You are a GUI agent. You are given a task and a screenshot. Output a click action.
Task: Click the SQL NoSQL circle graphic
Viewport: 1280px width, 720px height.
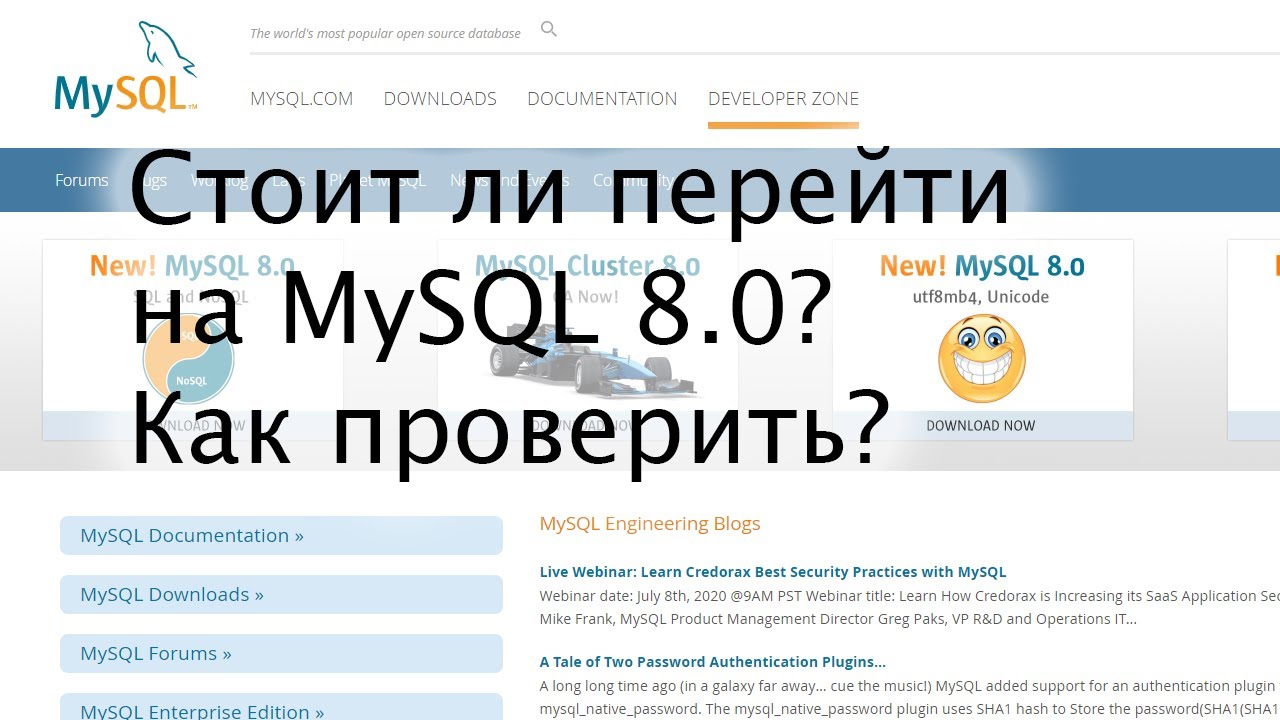coord(188,360)
